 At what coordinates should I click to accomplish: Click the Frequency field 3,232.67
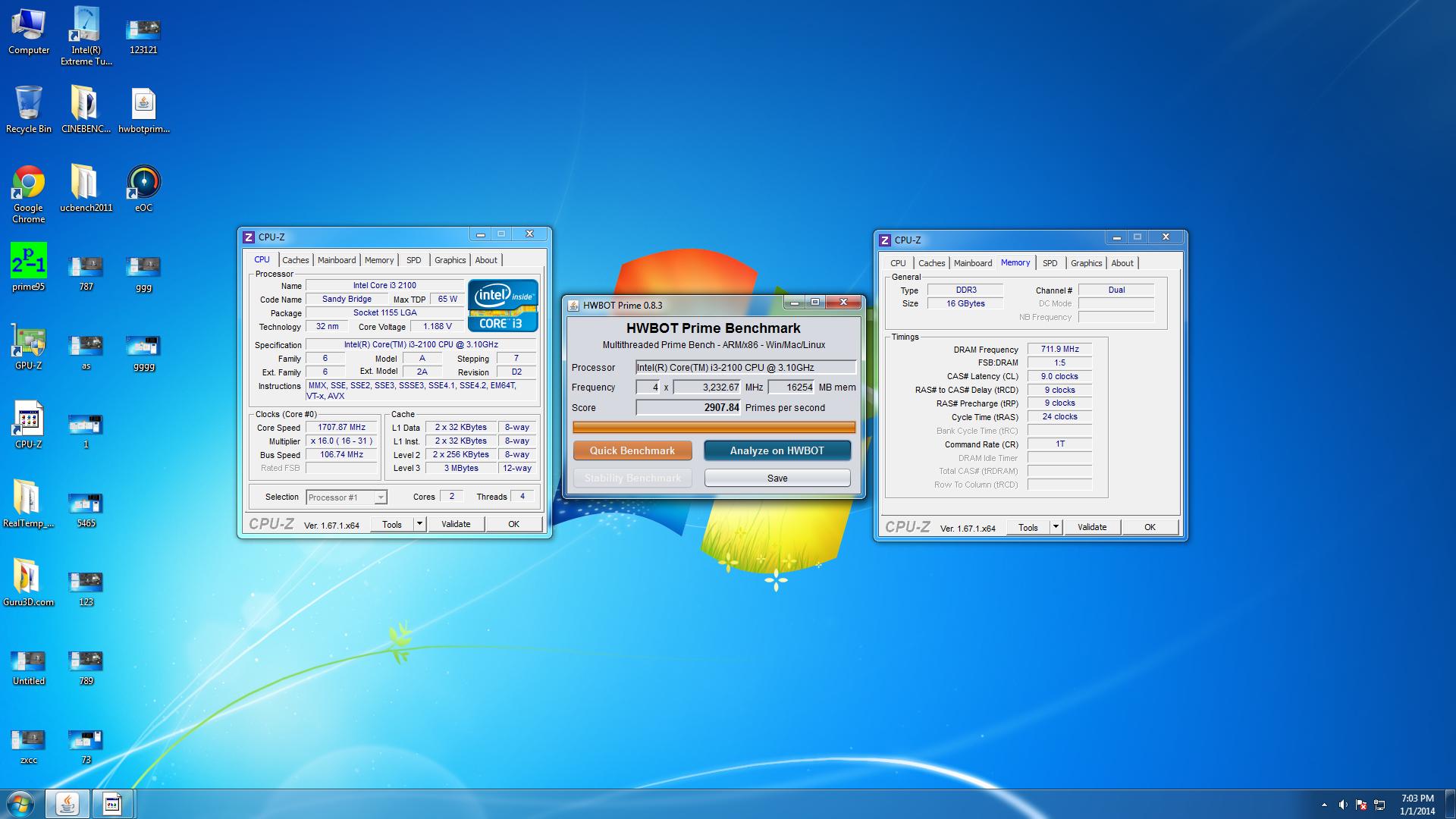click(x=707, y=387)
